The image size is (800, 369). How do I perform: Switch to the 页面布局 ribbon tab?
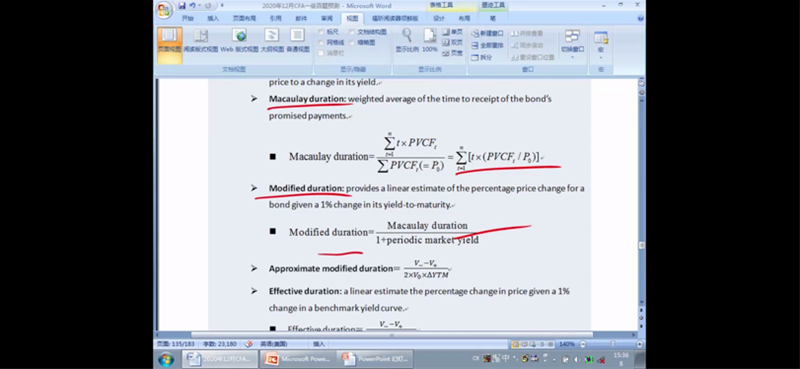[244, 18]
